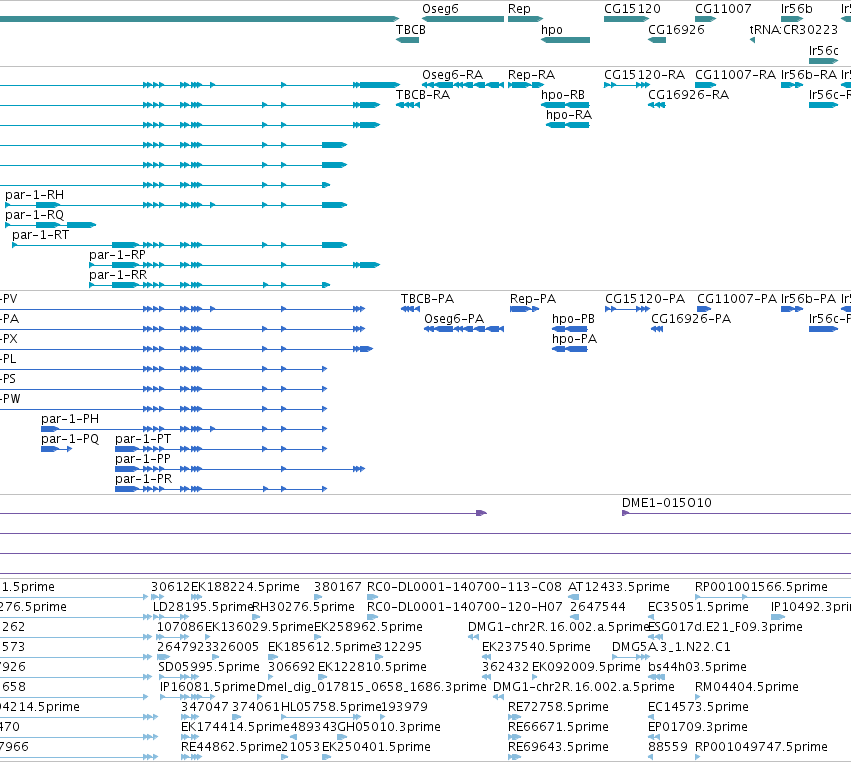Select the CG15120 gene label
Screen dimensions: 851x762
tap(632, 9)
